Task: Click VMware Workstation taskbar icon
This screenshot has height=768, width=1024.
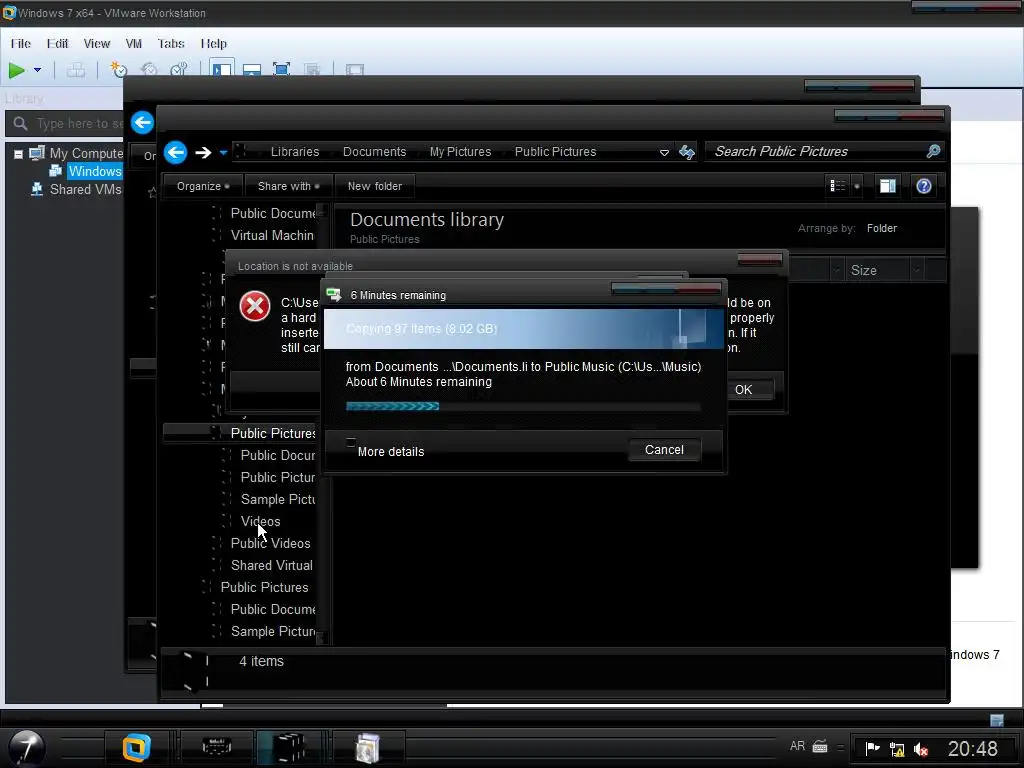Action: pos(136,748)
